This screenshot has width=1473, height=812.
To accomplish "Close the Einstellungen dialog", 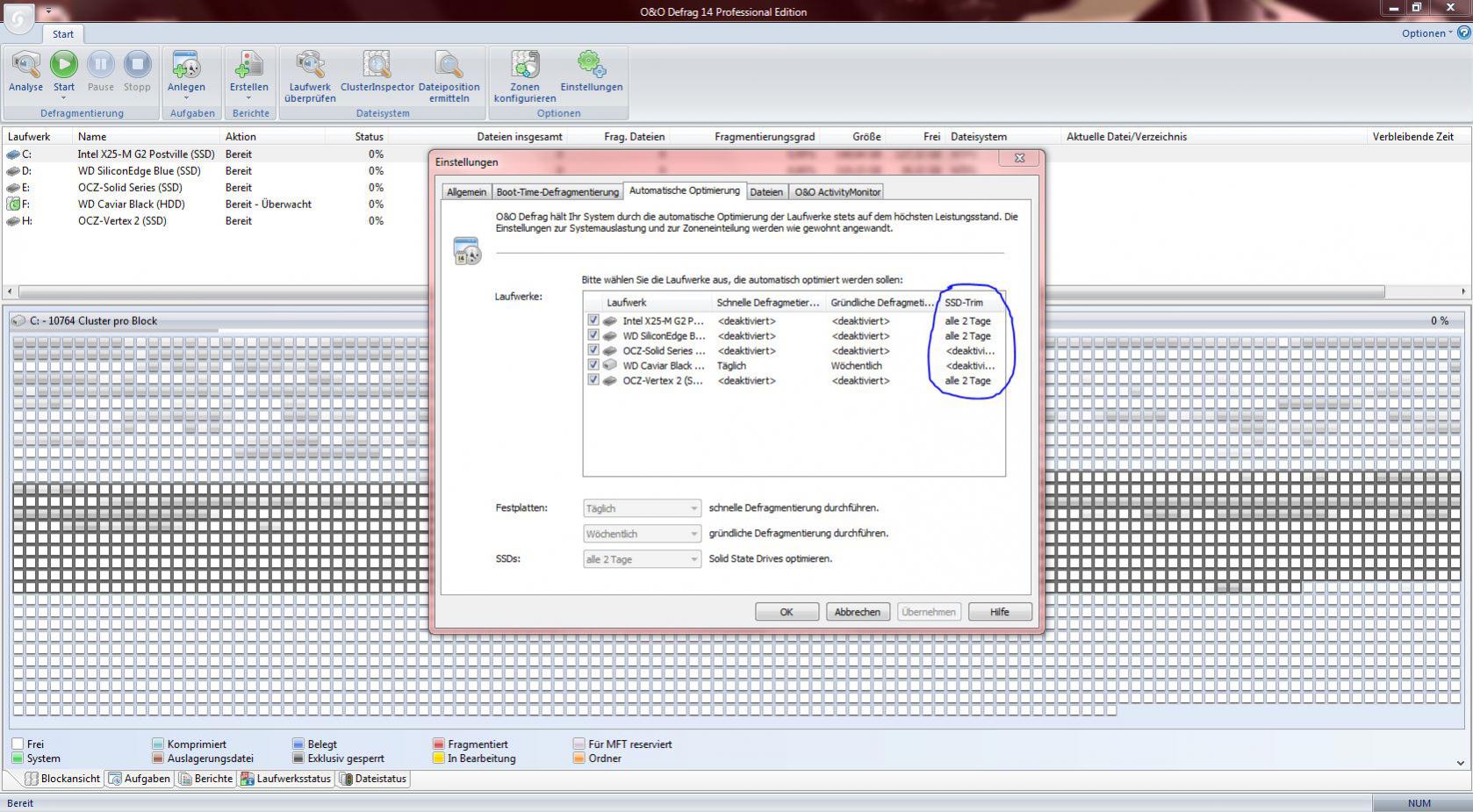I will point(1019,158).
